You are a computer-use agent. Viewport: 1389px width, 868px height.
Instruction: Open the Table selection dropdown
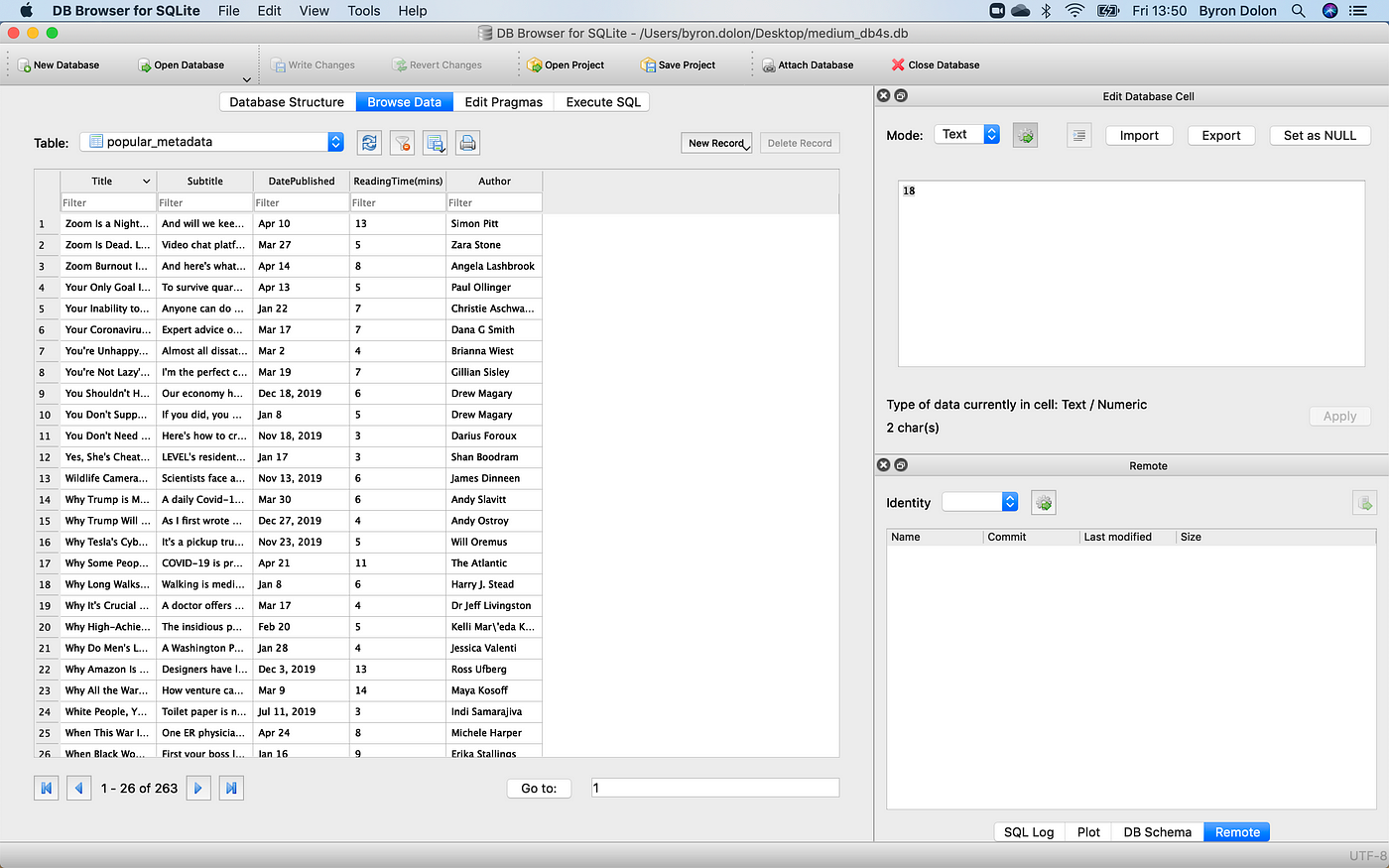[x=212, y=142]
